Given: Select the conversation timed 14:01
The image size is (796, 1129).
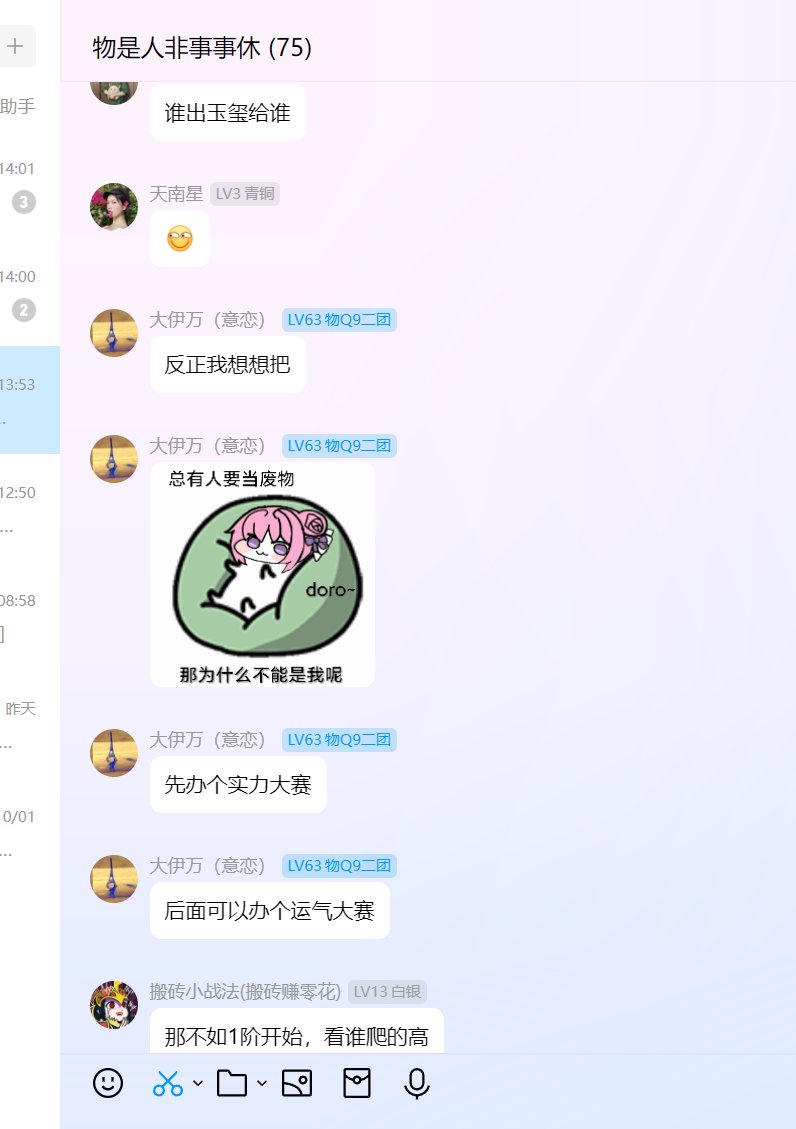Looking at the screenshot, I should coord(30,184).
